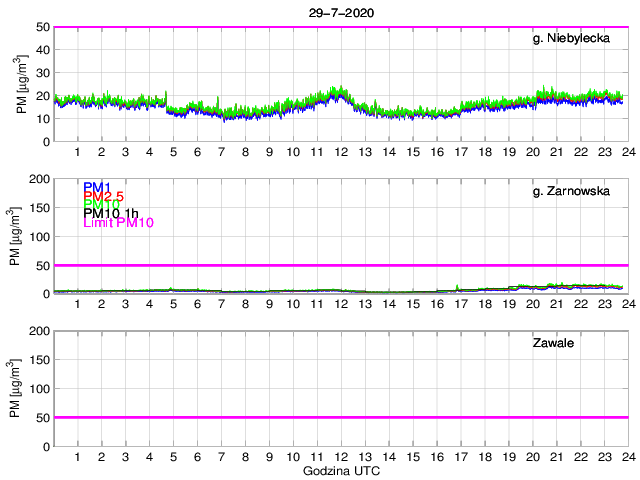640x480 pixels.
Task: Select the g. Zarnowska station label
Action: (x=571, y=191)
